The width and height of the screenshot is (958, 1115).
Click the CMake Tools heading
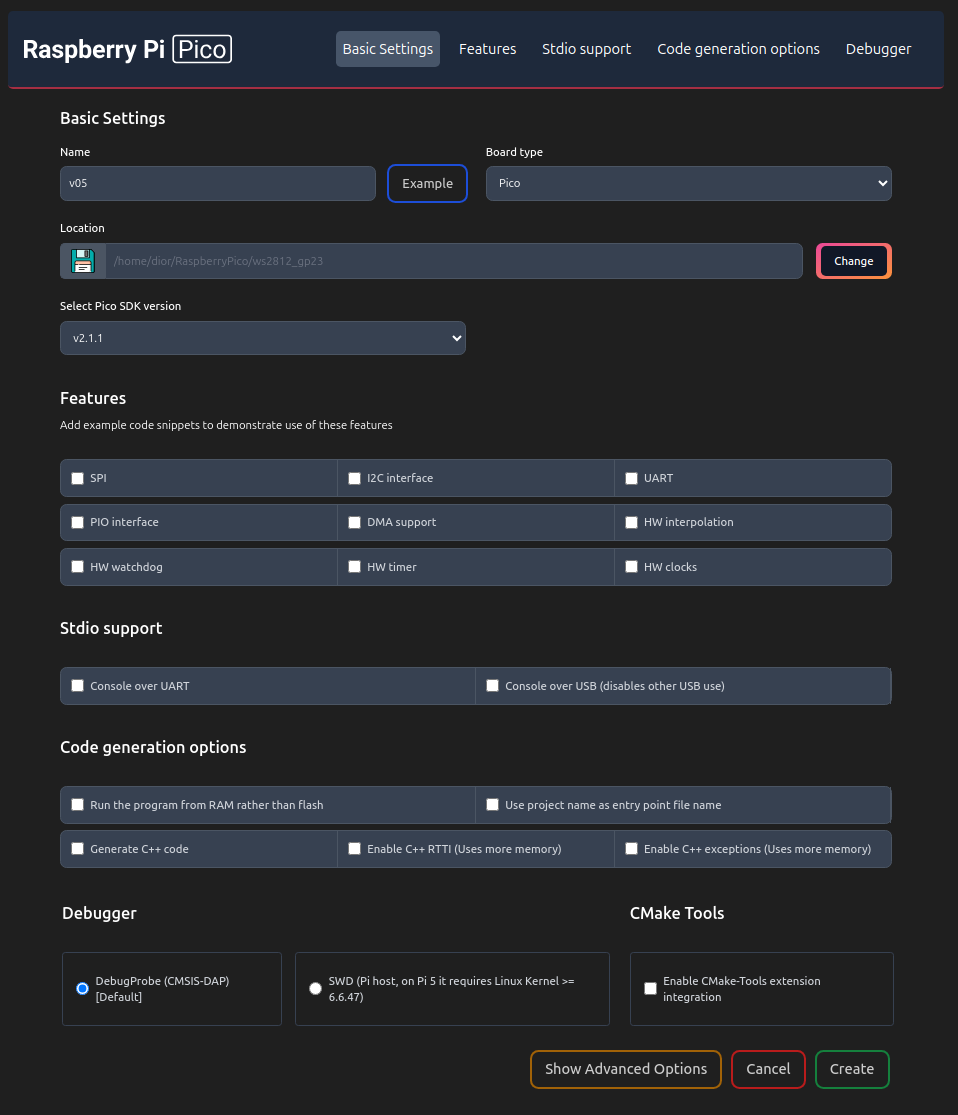point(677,913)
